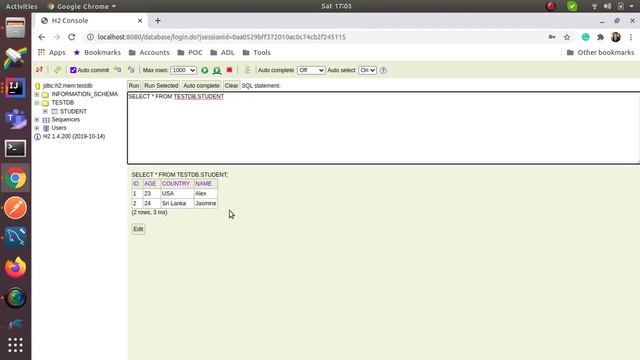
Task: Open the POC bookmarks folder
Action: (190, 52)
